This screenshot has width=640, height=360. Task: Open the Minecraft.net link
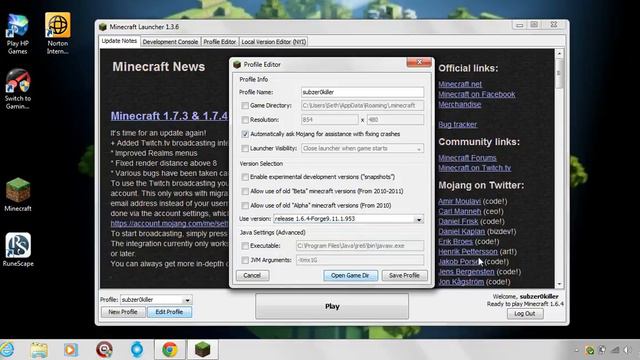point(460,84)
